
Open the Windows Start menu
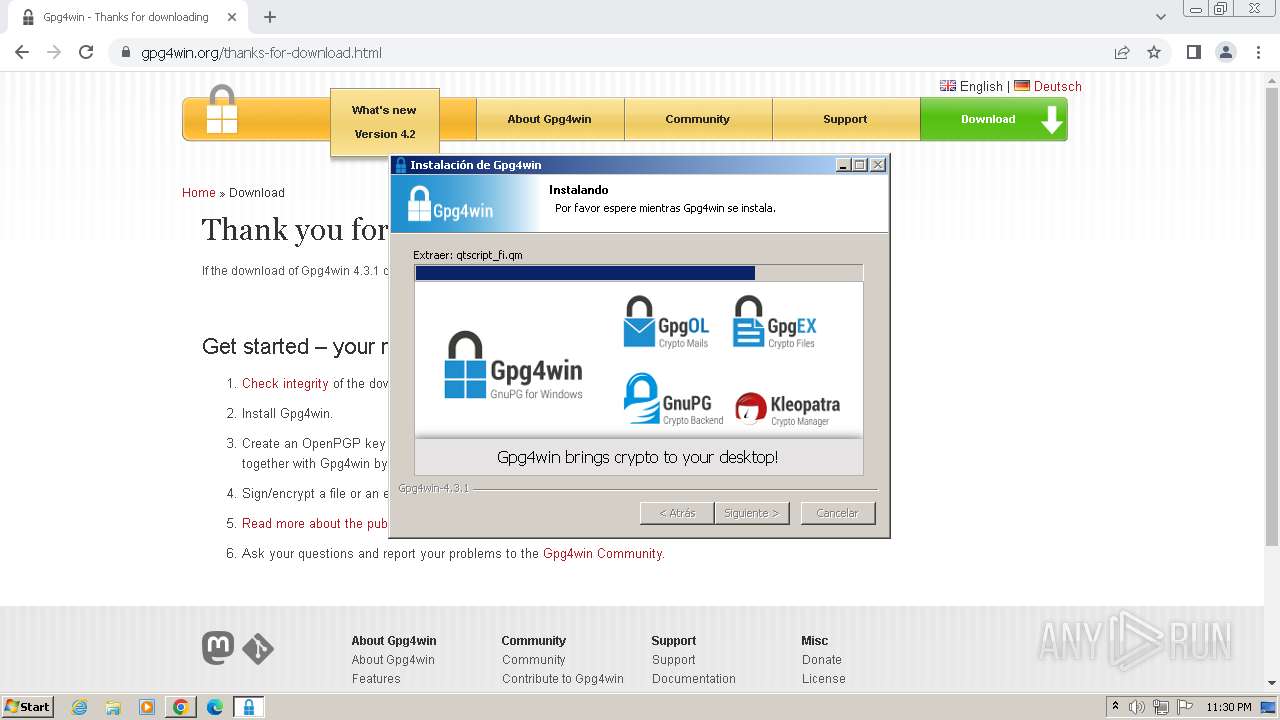(27, 707)
